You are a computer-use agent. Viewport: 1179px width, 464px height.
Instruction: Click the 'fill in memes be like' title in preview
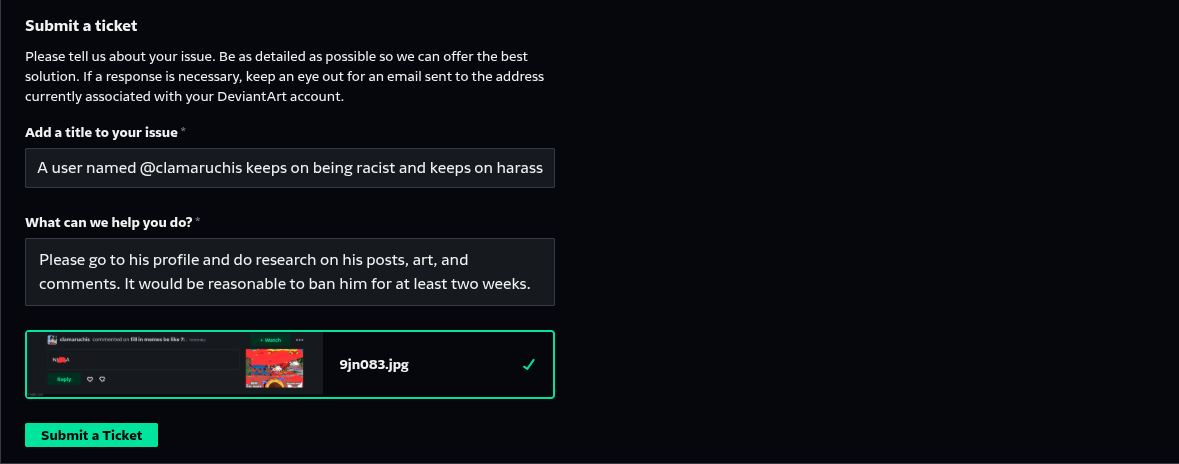[156, 340]
